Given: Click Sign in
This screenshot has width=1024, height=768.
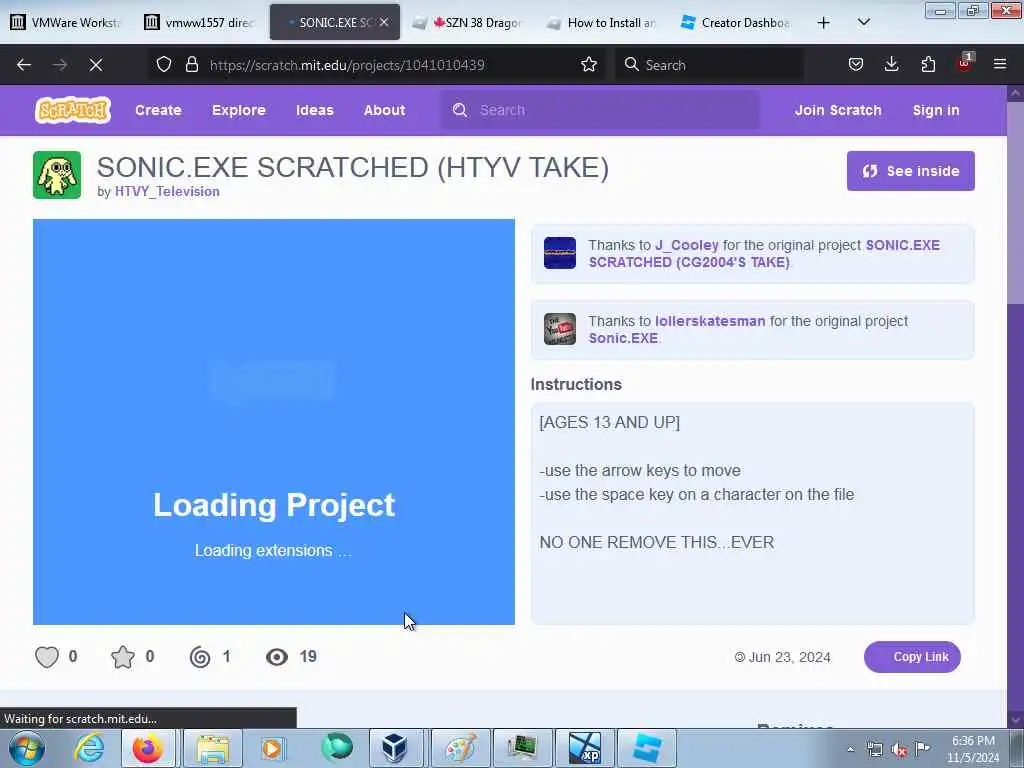Looking at the screenshot, I should point(936,110).
